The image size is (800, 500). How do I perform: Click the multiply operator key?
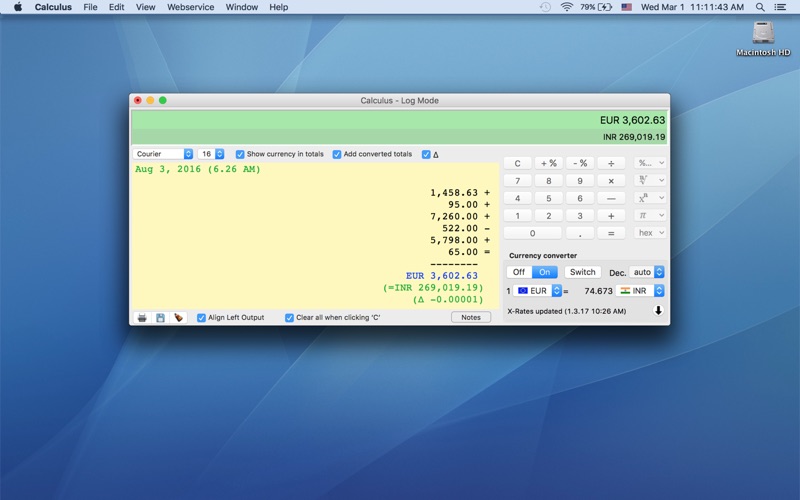click(611, 181)
